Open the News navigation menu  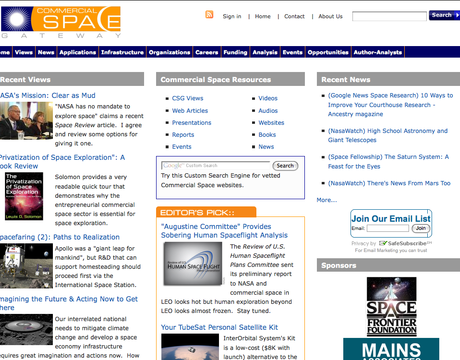coord(46,52)
